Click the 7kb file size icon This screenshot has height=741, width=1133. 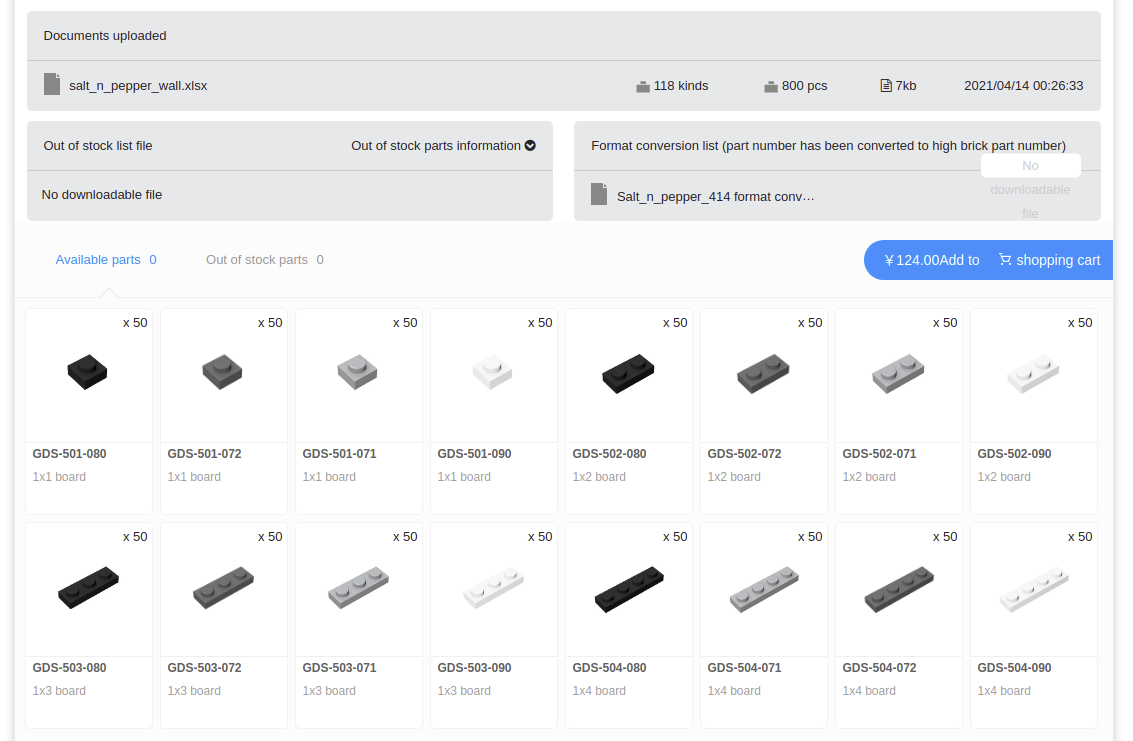pyautogui.click(x=885, y=86)
